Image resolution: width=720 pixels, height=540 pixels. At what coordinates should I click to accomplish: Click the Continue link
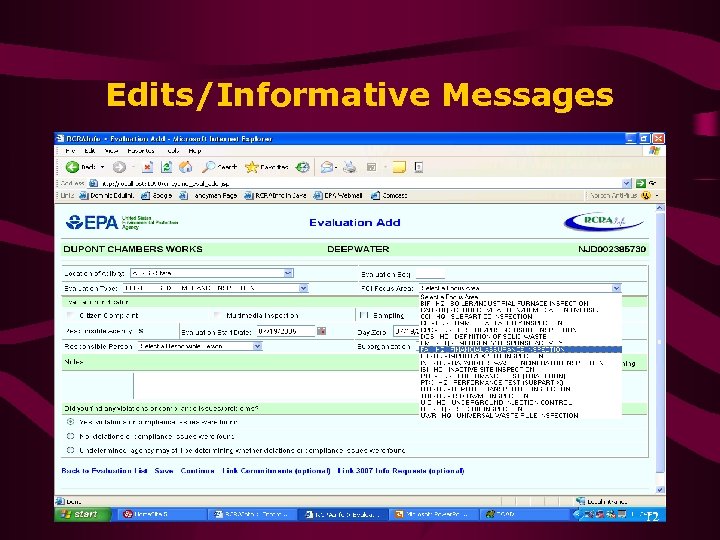point(197,471)
